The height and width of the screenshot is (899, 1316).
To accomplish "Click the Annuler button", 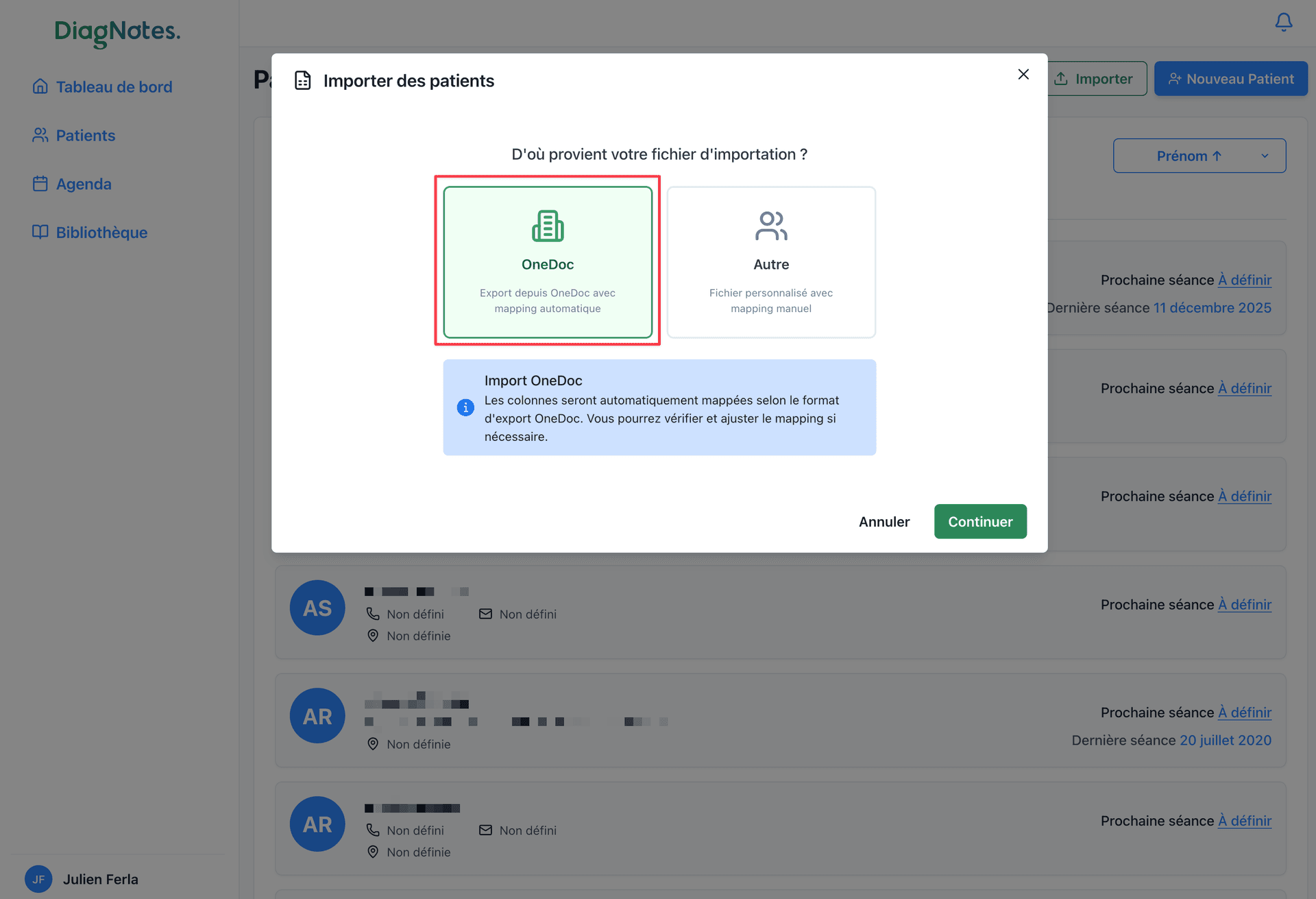I will coord(884,521).
